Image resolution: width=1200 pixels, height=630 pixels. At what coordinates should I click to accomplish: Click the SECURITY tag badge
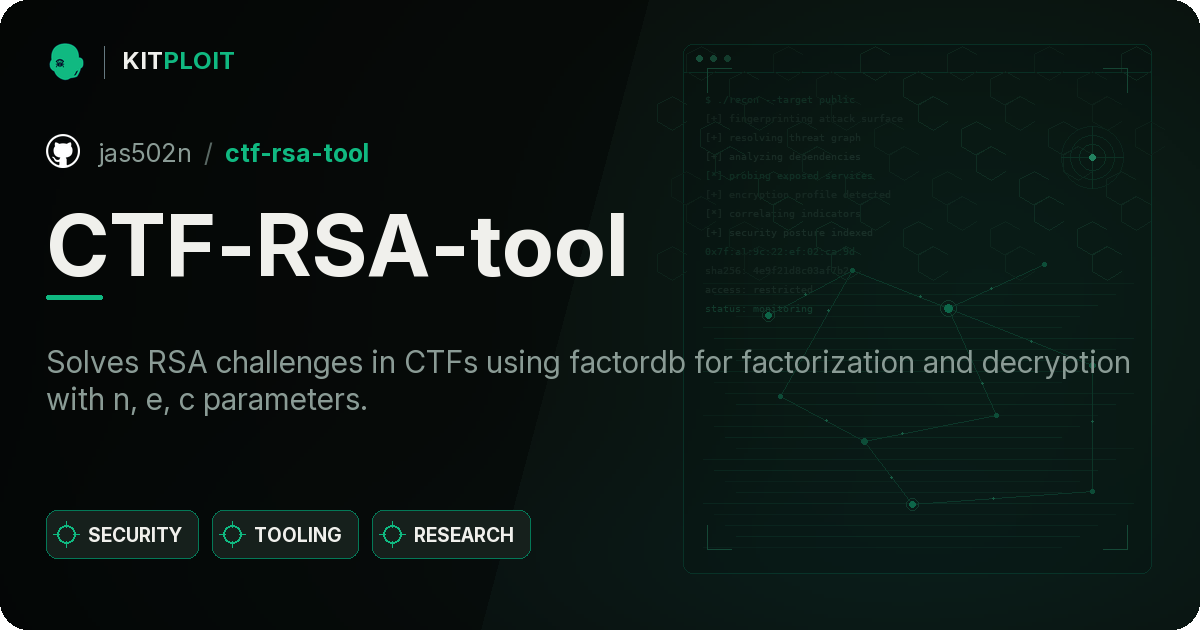(x=122, y=535)
